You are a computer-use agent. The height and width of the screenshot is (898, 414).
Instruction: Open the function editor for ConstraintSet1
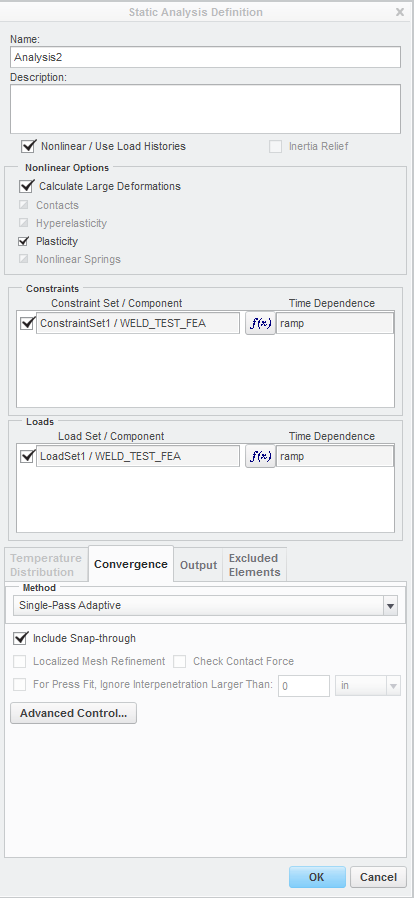261,324
